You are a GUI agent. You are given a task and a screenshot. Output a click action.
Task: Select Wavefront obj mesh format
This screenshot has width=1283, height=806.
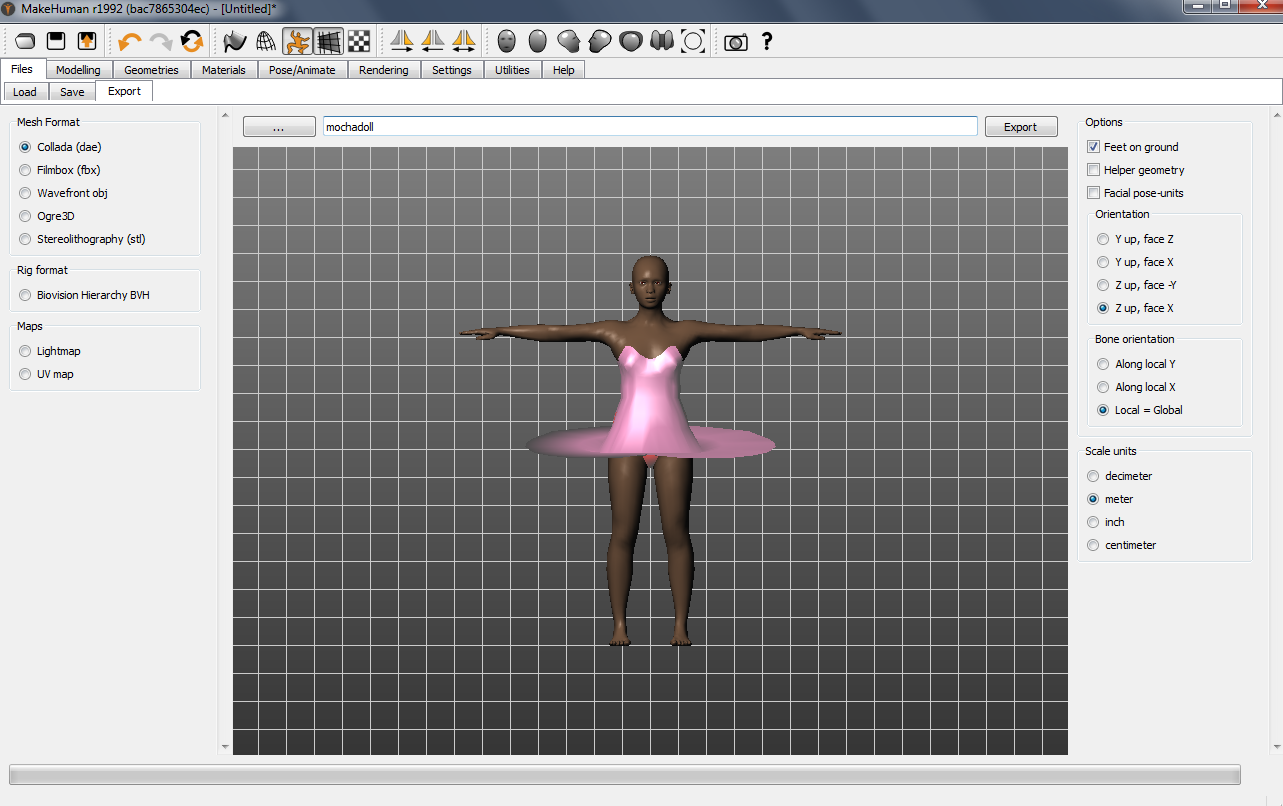tap(26, 193)
